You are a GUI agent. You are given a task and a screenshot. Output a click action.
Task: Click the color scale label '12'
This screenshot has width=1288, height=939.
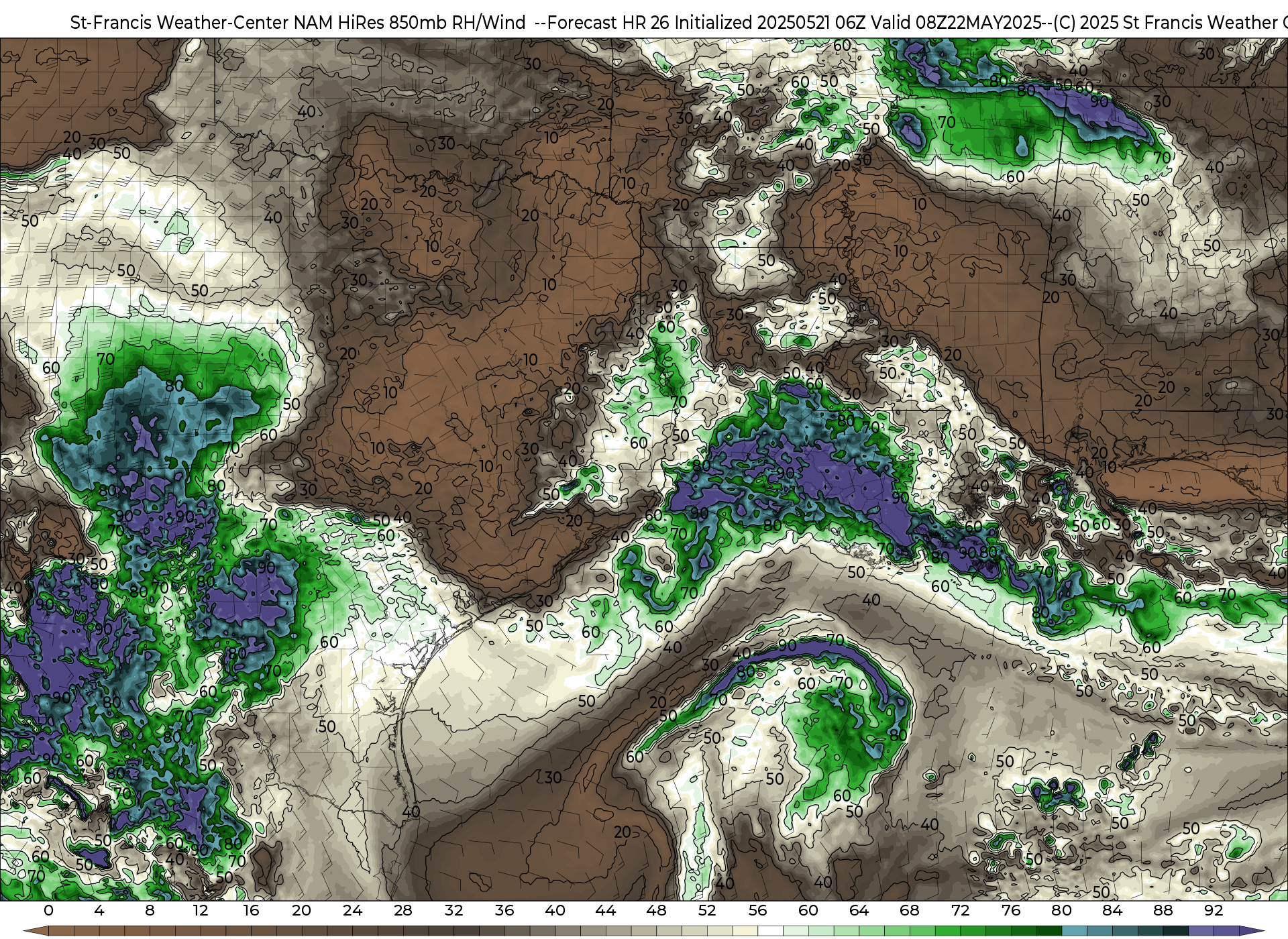click(x=201, y=910)
